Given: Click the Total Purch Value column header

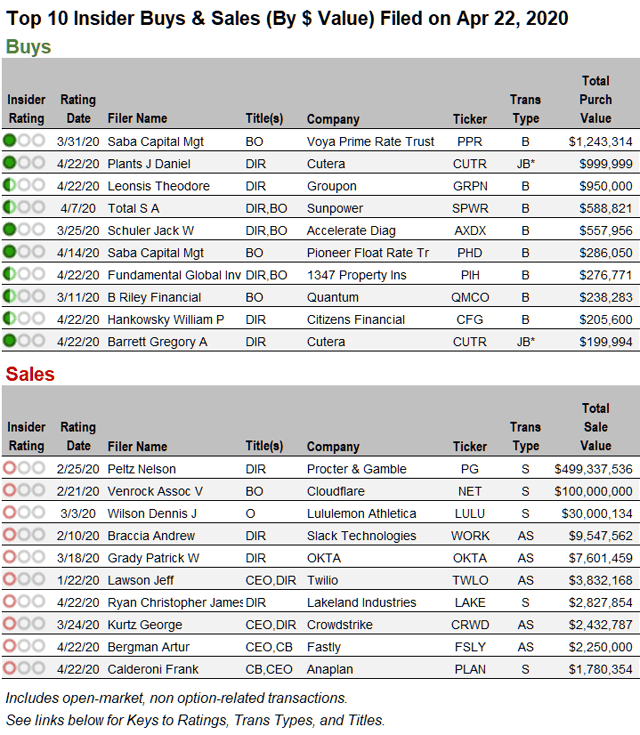Looking at the screenshot, I should [595, 100].
